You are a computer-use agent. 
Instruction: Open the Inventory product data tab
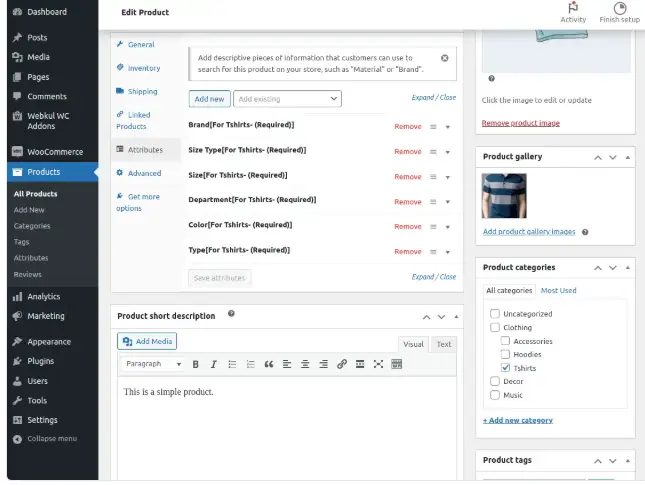pos(143,68)
